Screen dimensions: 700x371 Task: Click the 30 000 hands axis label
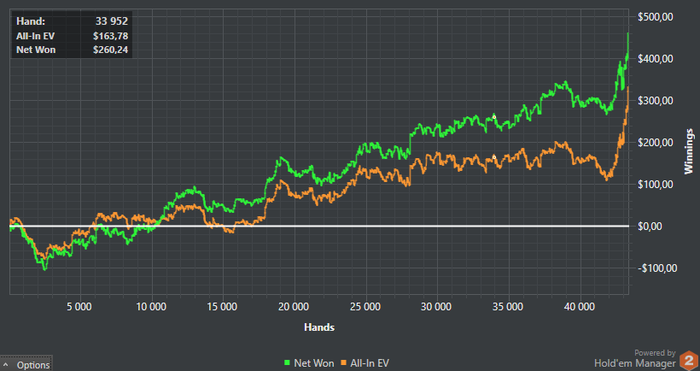(436, 307)
